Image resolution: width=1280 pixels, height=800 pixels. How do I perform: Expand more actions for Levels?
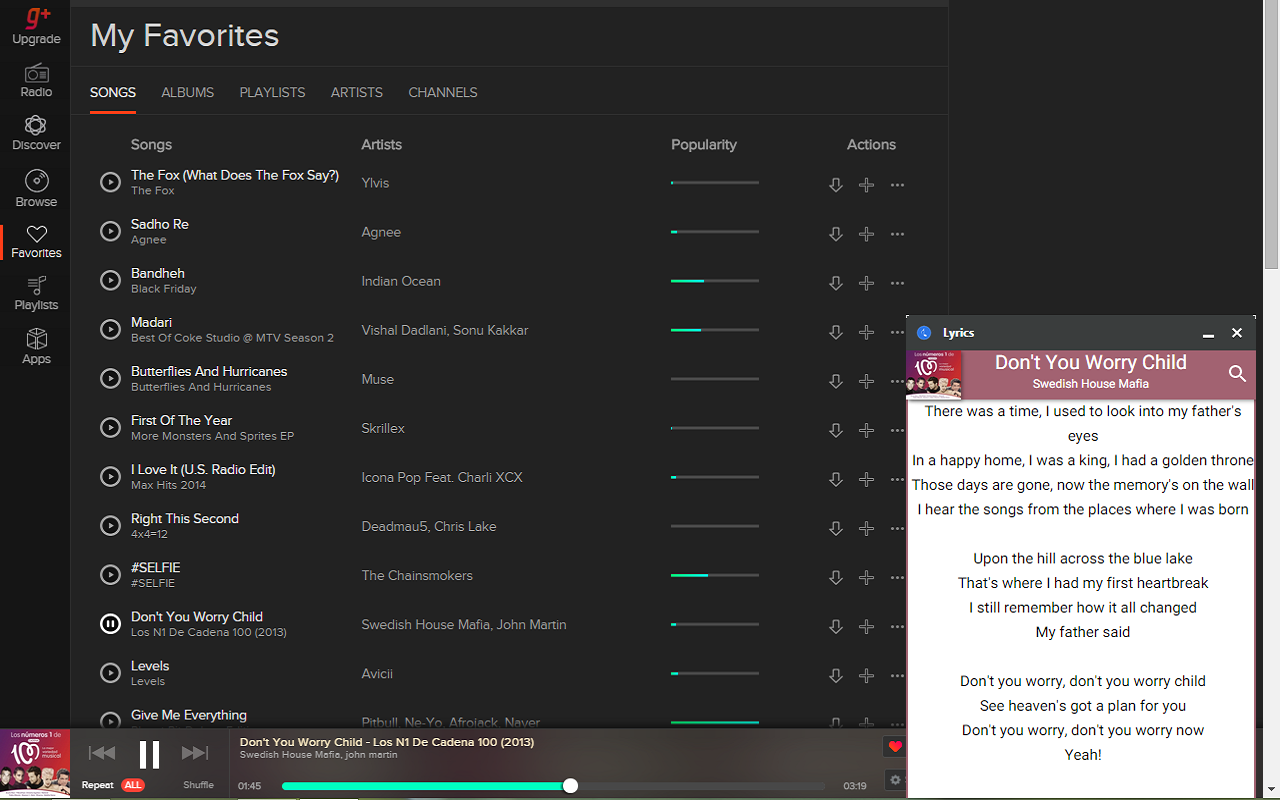pos(897,675)
